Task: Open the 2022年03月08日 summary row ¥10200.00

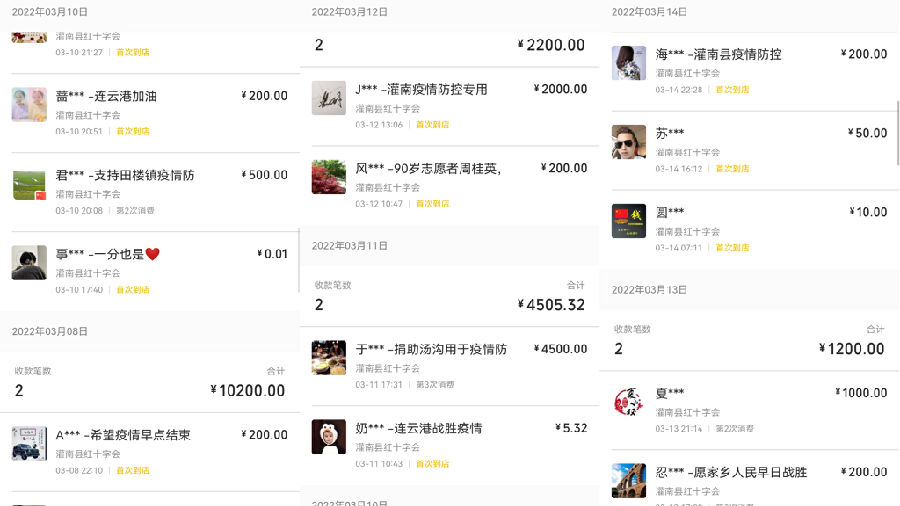Action: [x=150, y=382]
